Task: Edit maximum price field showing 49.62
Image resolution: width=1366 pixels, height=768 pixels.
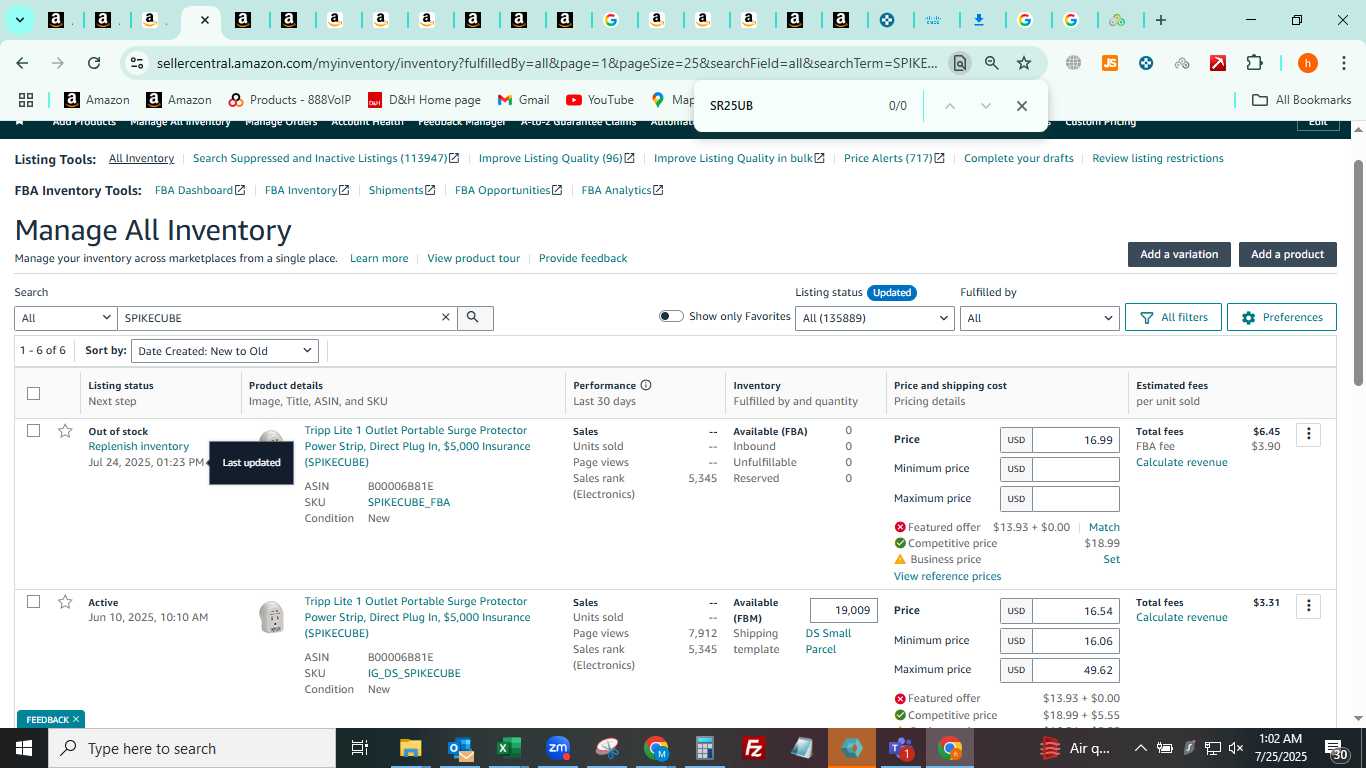Action: pyautogui.click(x=1076, y=670)
